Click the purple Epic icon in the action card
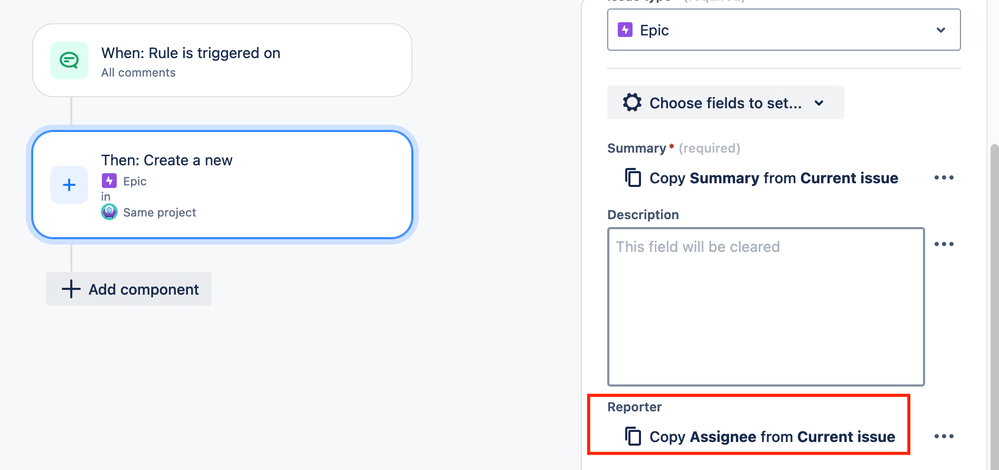 [109, 181]
